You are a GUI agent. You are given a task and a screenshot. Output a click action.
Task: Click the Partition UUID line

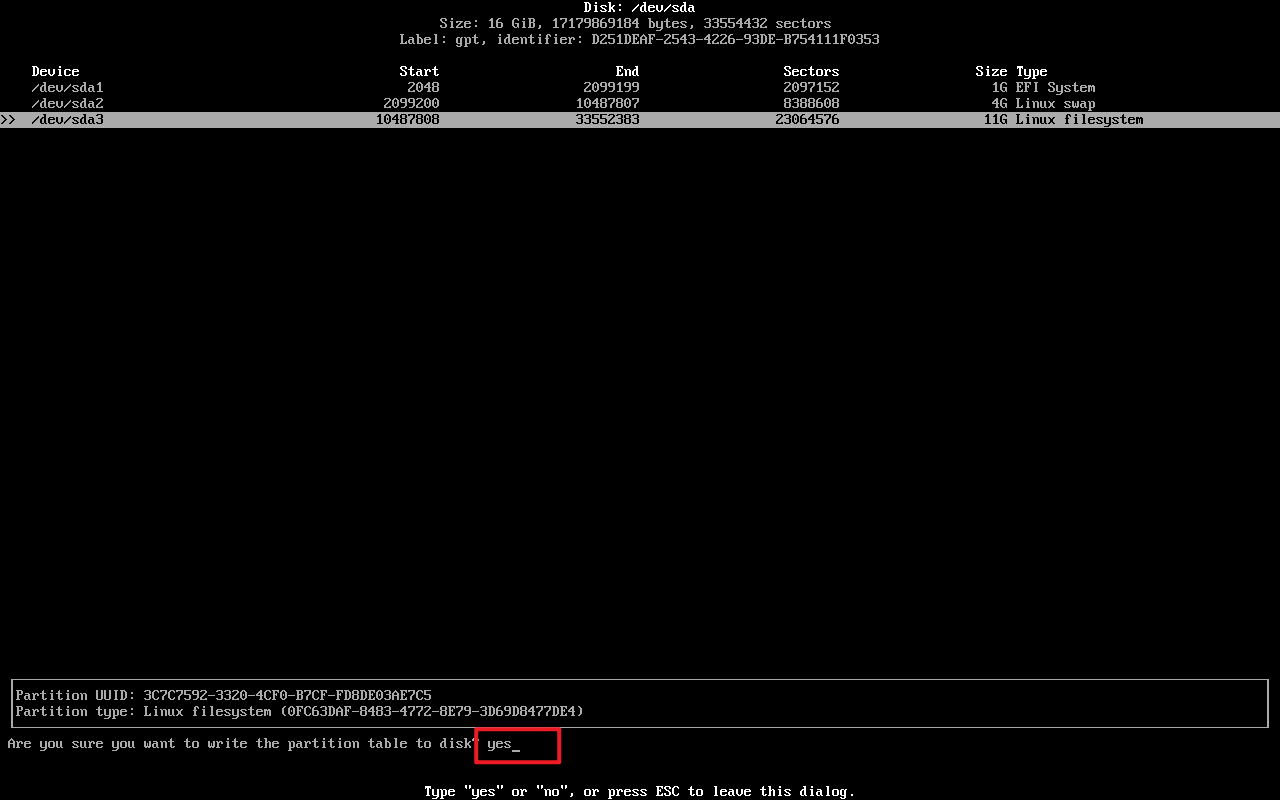tap(223, 695)
